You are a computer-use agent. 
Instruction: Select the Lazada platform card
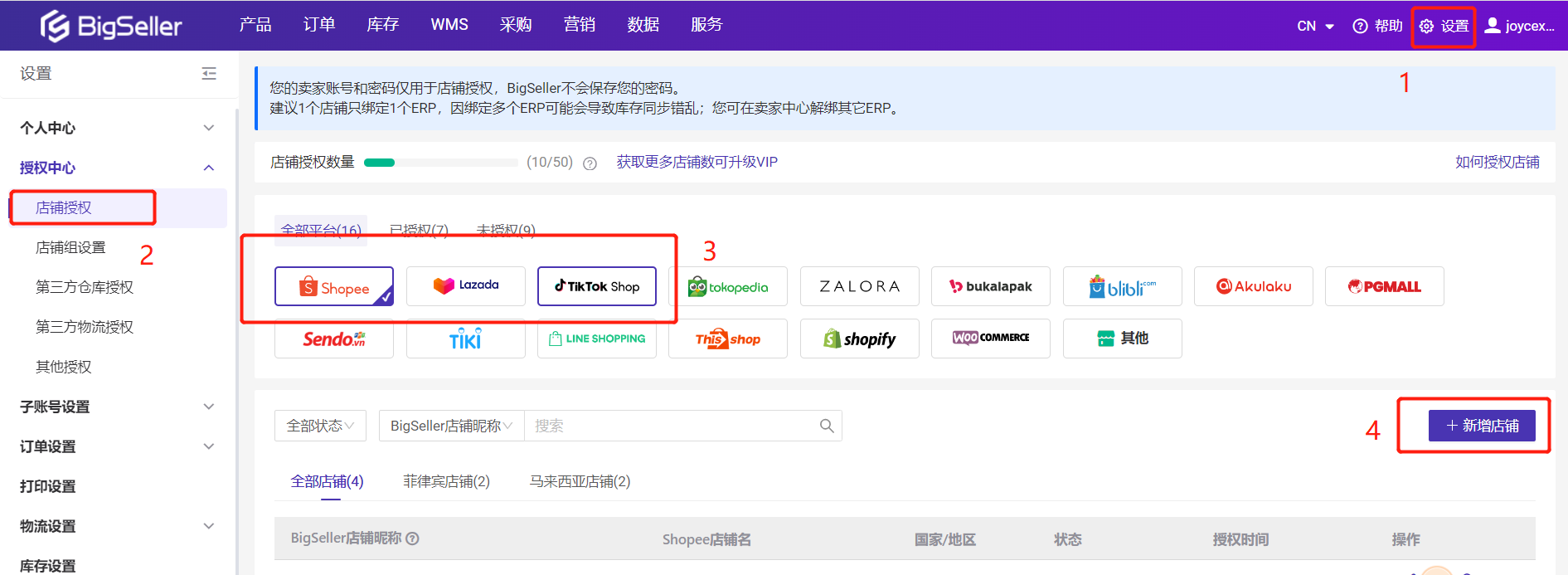pos(466,286)
